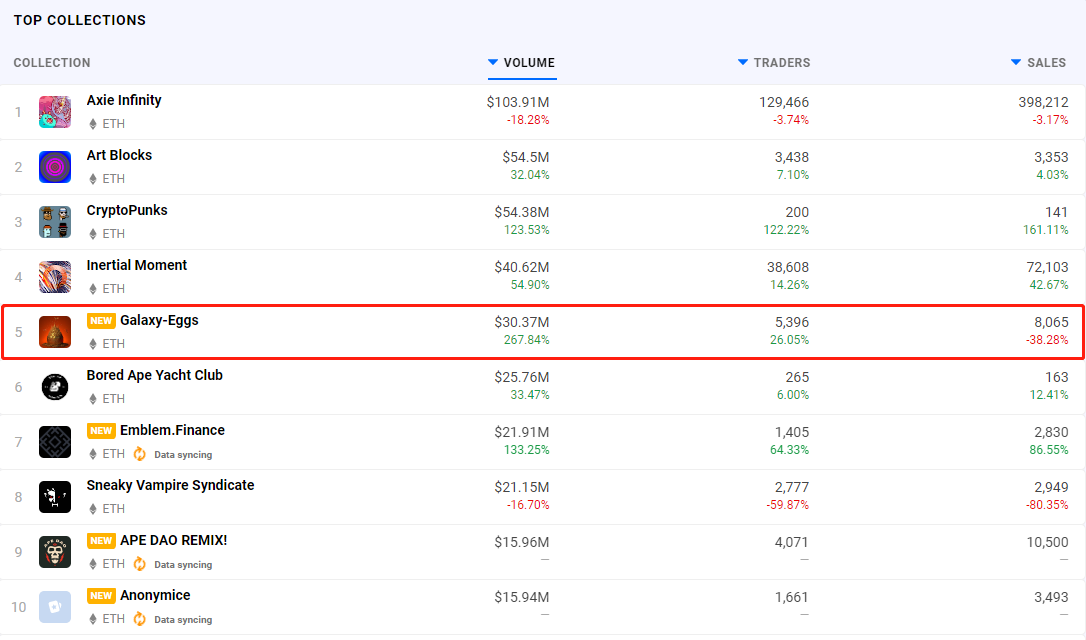This screenshot has width=1086, height=640.
Task: Open the APE DAO REMIX! collection link
Action: point(174,540)
